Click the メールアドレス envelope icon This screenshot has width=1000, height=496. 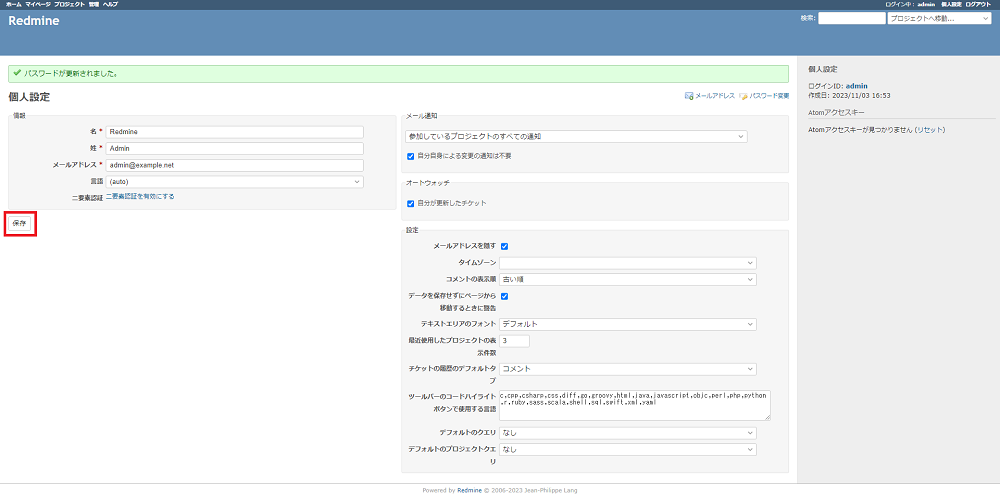(689, 96)
